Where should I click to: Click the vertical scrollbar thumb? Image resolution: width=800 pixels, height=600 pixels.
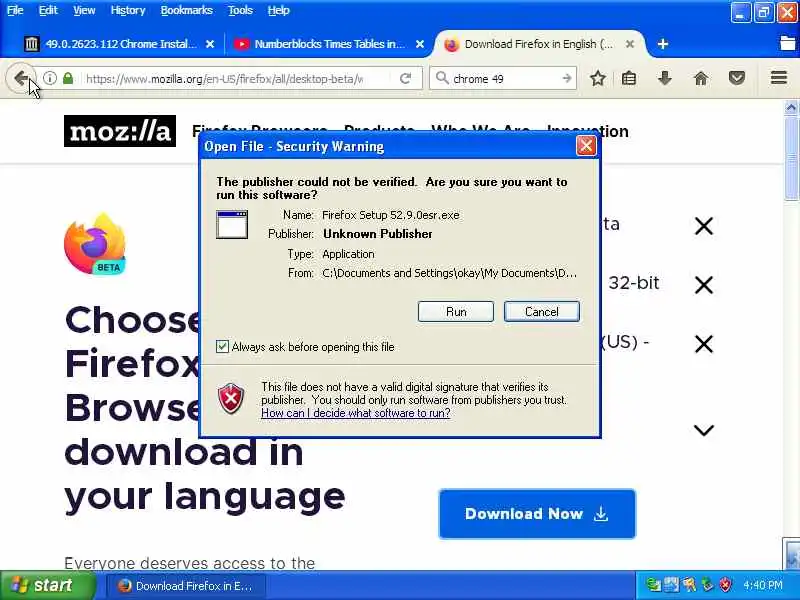pos(791,158)
